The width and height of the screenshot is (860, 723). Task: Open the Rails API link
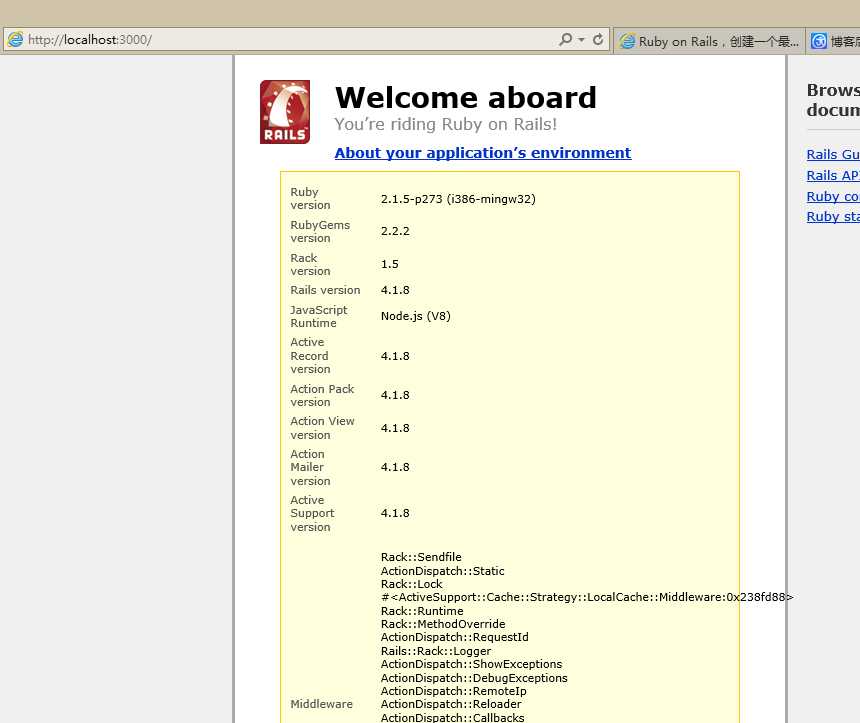click(833, 176)
